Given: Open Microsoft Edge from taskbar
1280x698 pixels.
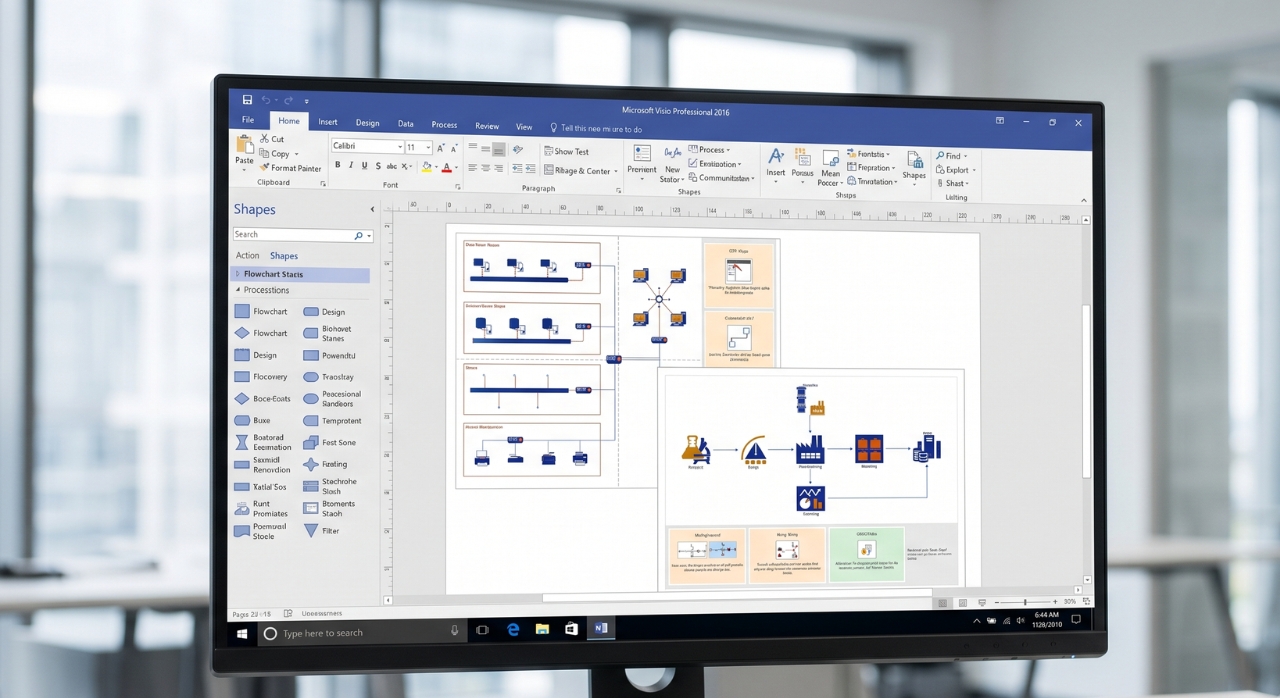Looking at the screenshot, I should tap(513, 630).
